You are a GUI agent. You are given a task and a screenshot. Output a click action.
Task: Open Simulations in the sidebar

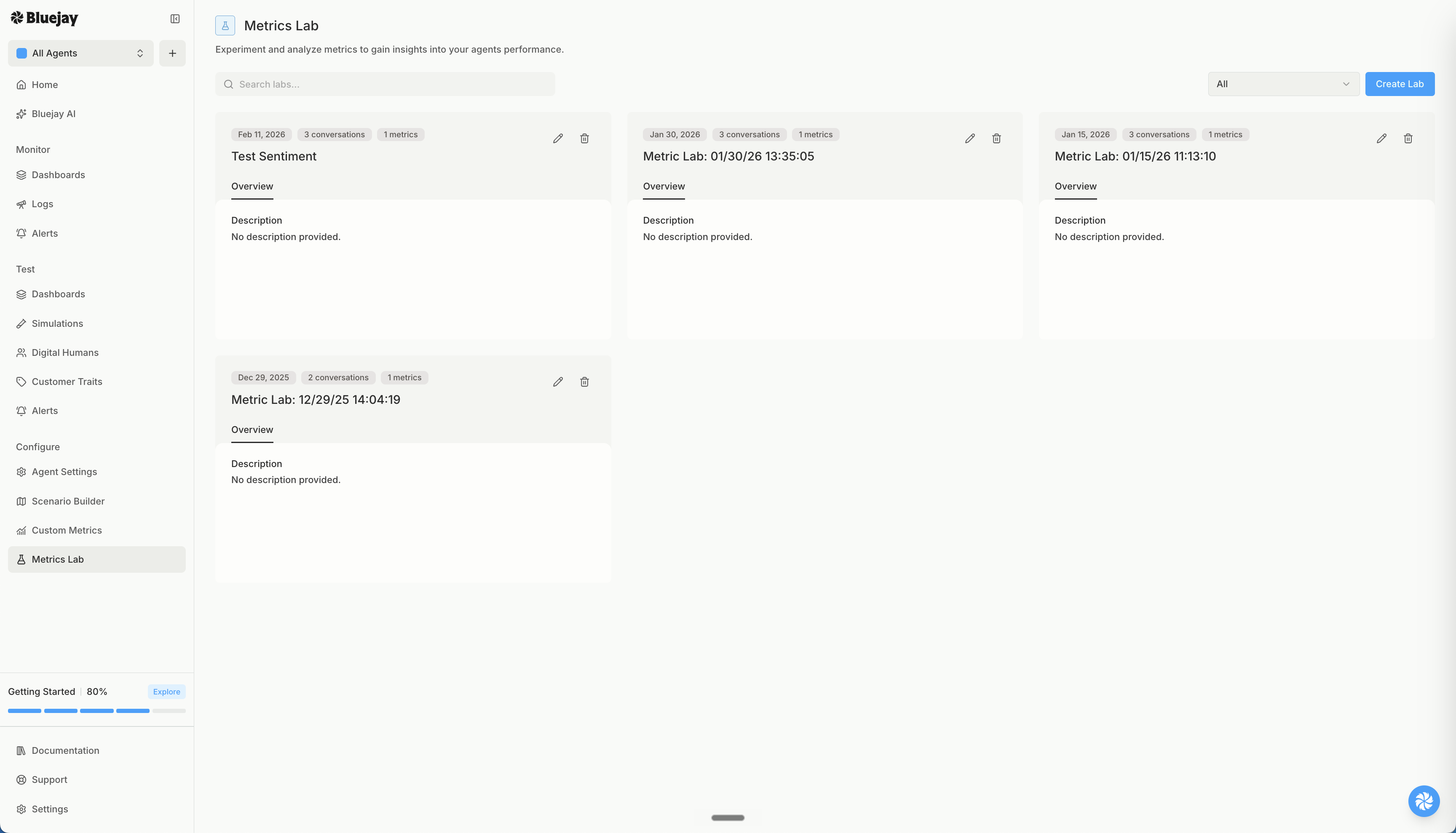(x=97, y=324)
